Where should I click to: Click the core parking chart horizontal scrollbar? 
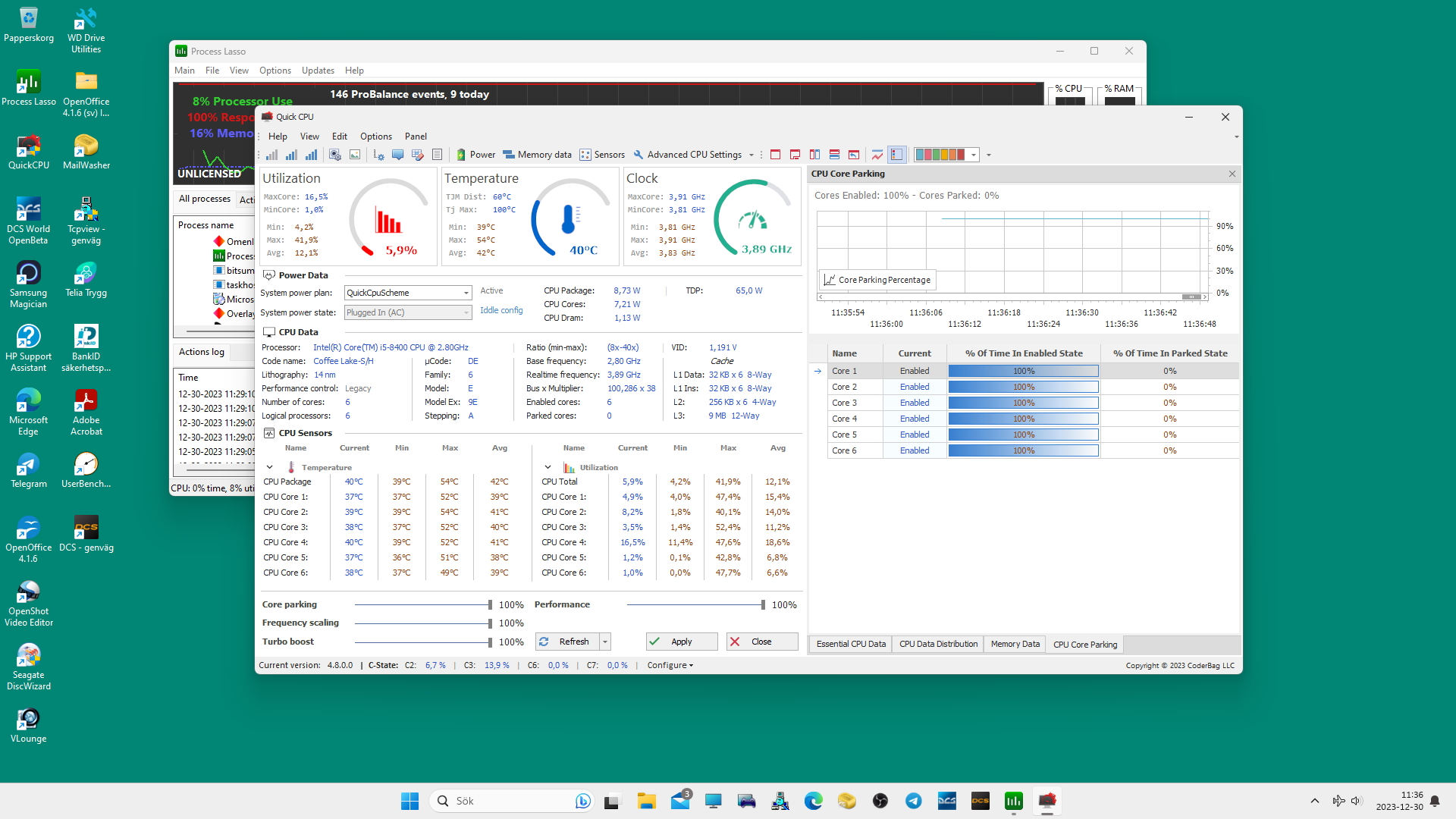[1012, 297]
